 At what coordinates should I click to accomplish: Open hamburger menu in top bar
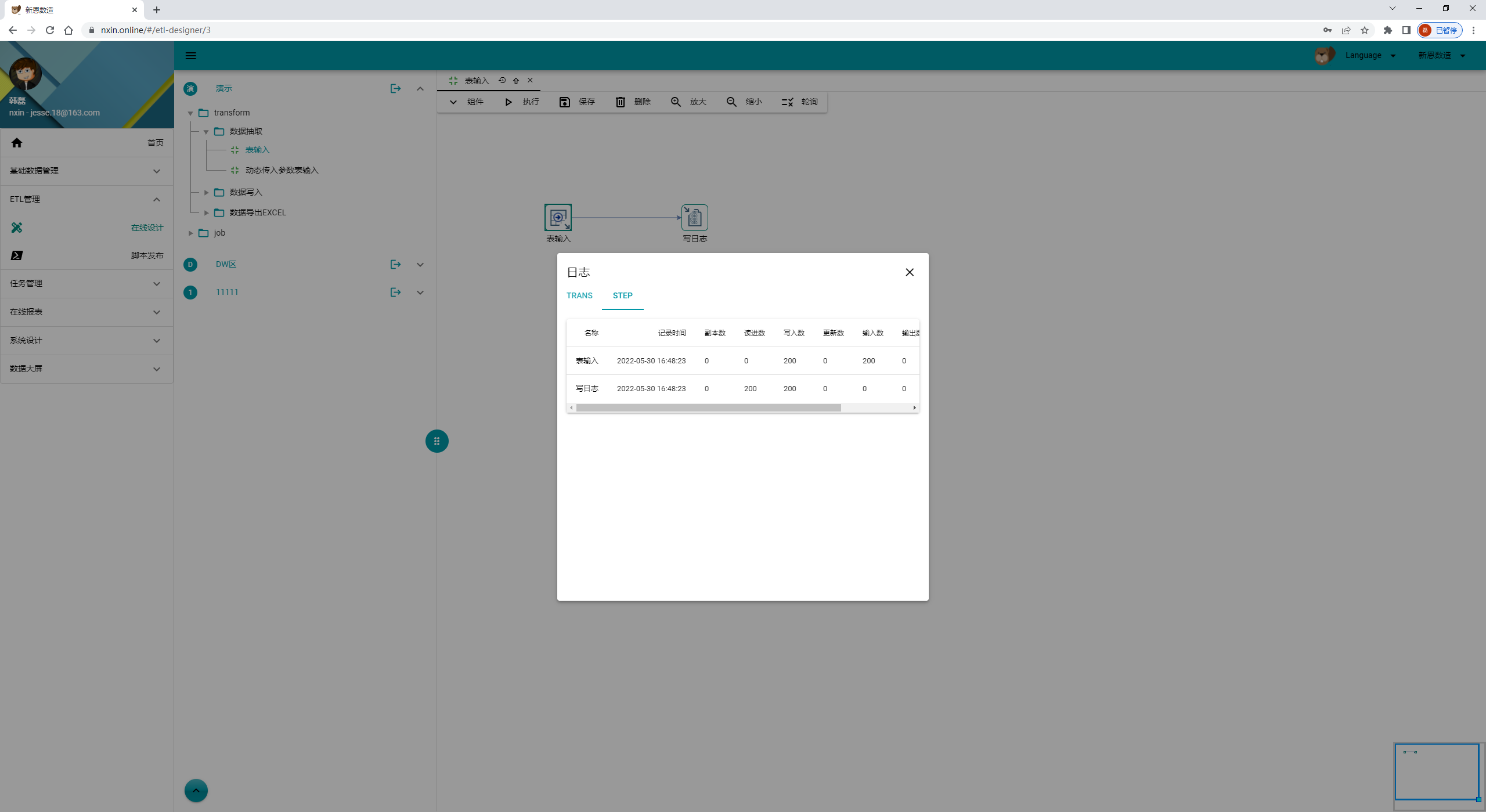[190, 56]
